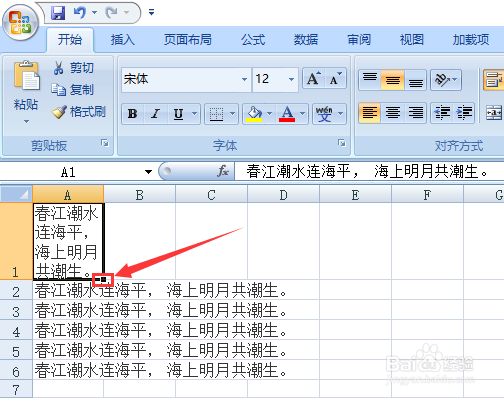Open the 公式 ribbon tab
This screenshot has height=398, width=504.
click(x=253, y=40)
